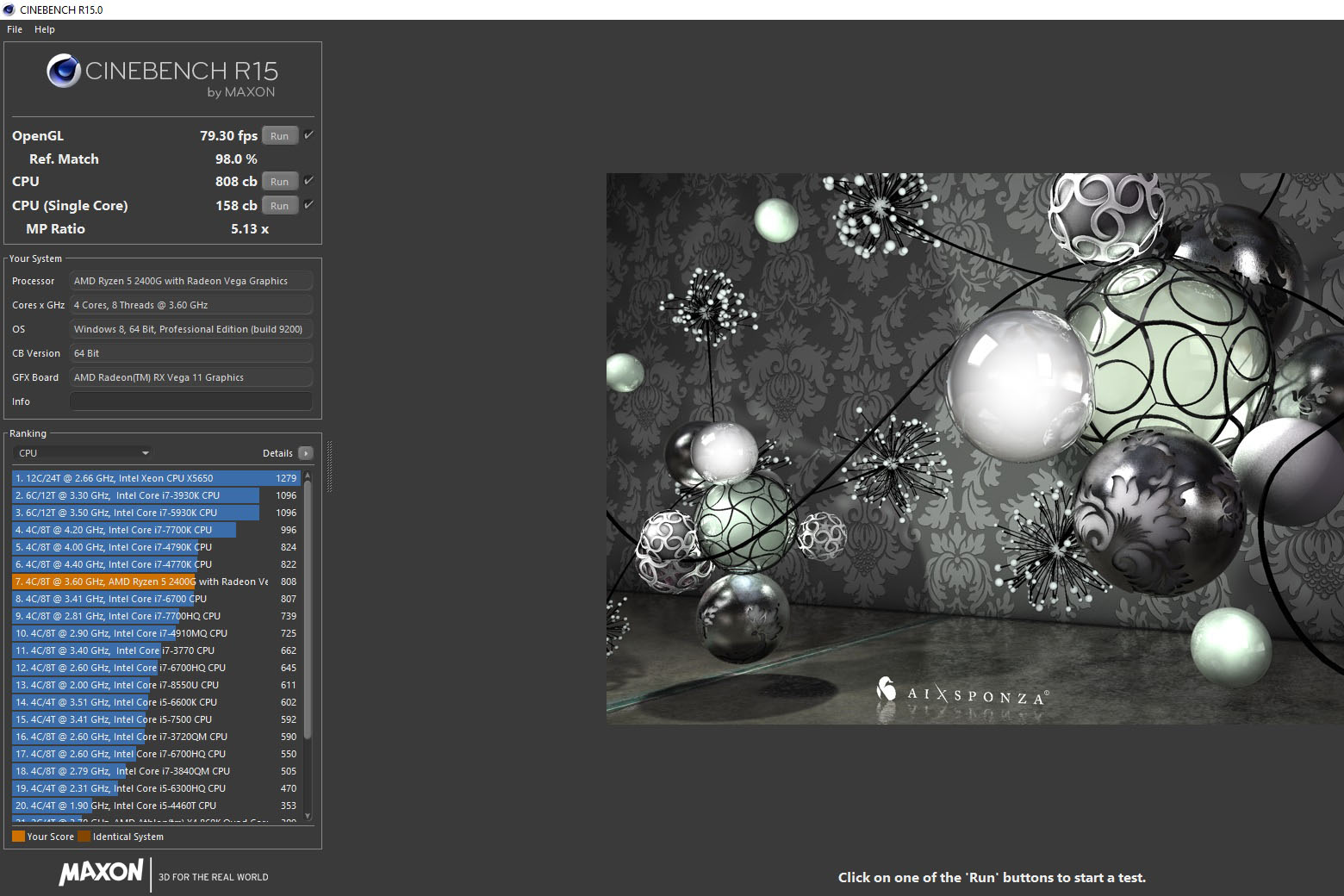Select the Intel Core i7-4770K ranking row
This screenshot has width=1344, height=896.
pos(156,564)
